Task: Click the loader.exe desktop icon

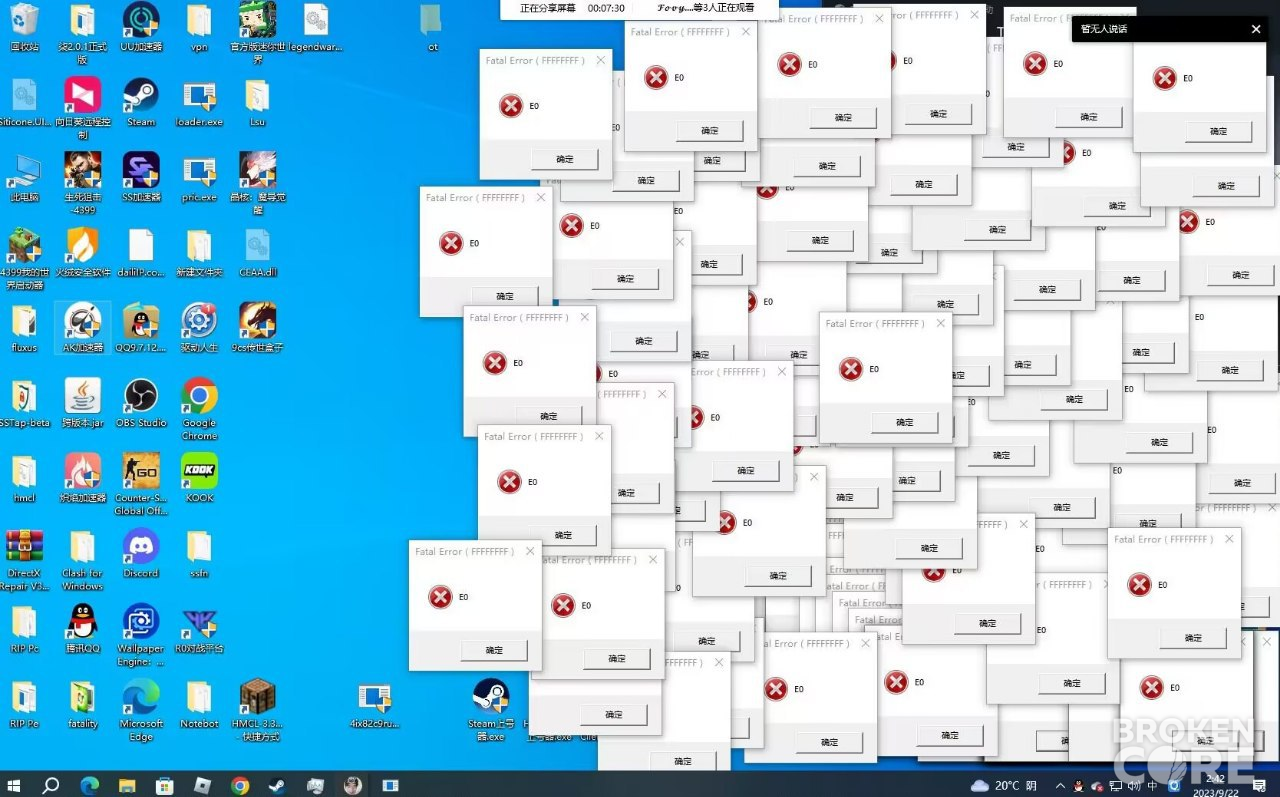Action: [x=199, y=102]
